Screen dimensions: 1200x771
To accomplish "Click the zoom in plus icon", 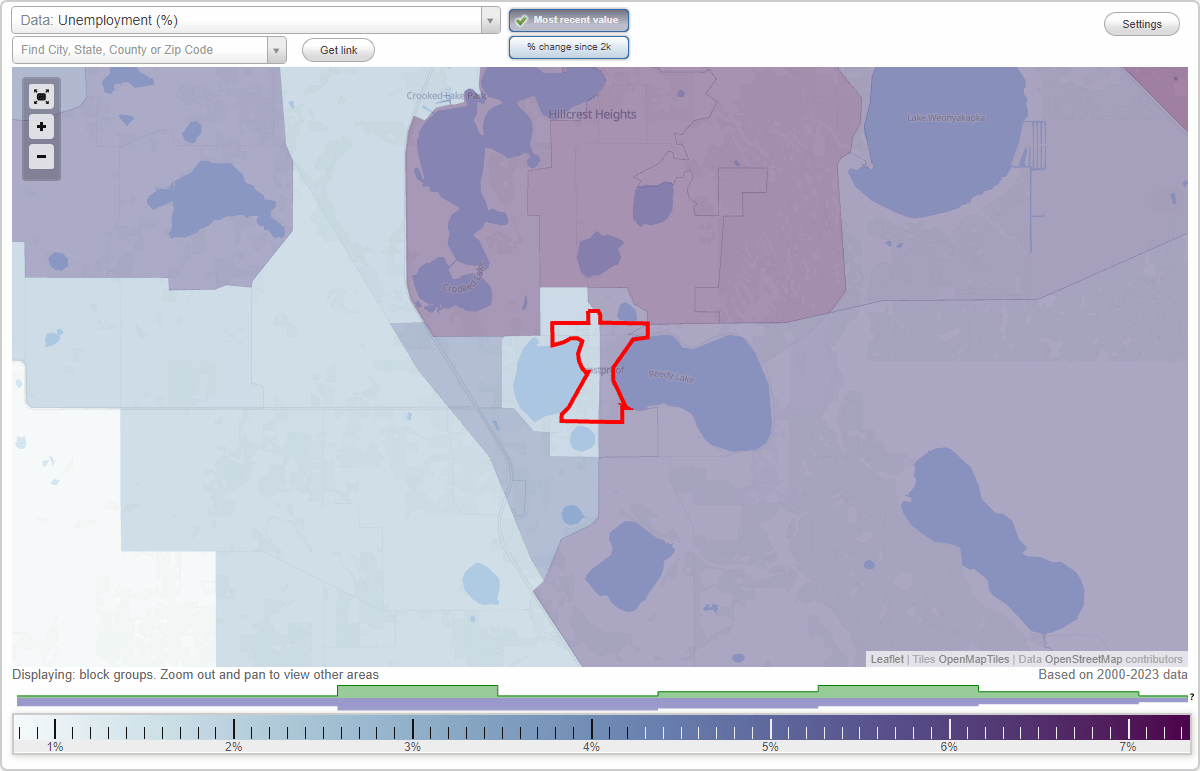I will point(41,127).
